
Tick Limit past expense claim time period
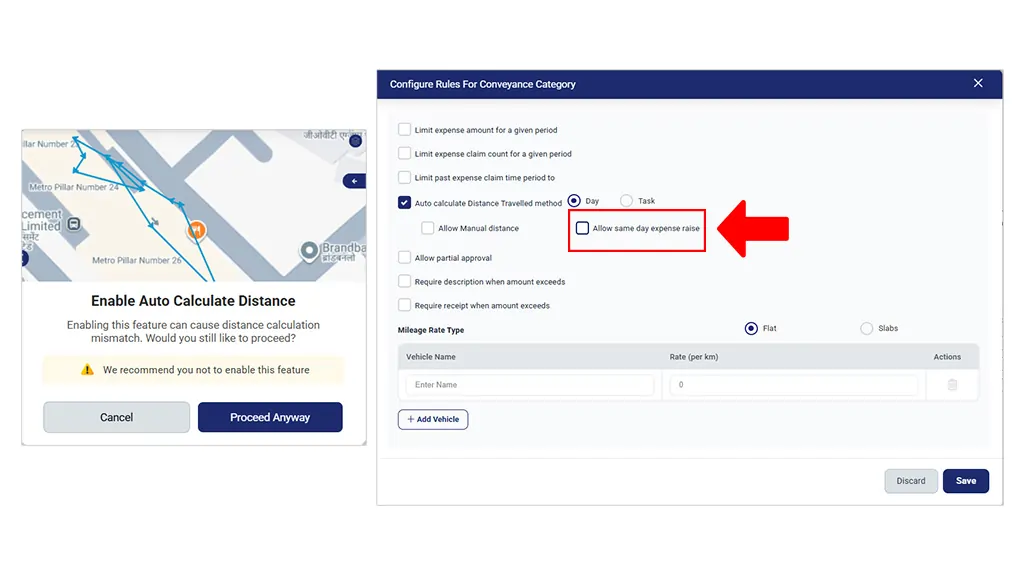(x=404, y=177)
